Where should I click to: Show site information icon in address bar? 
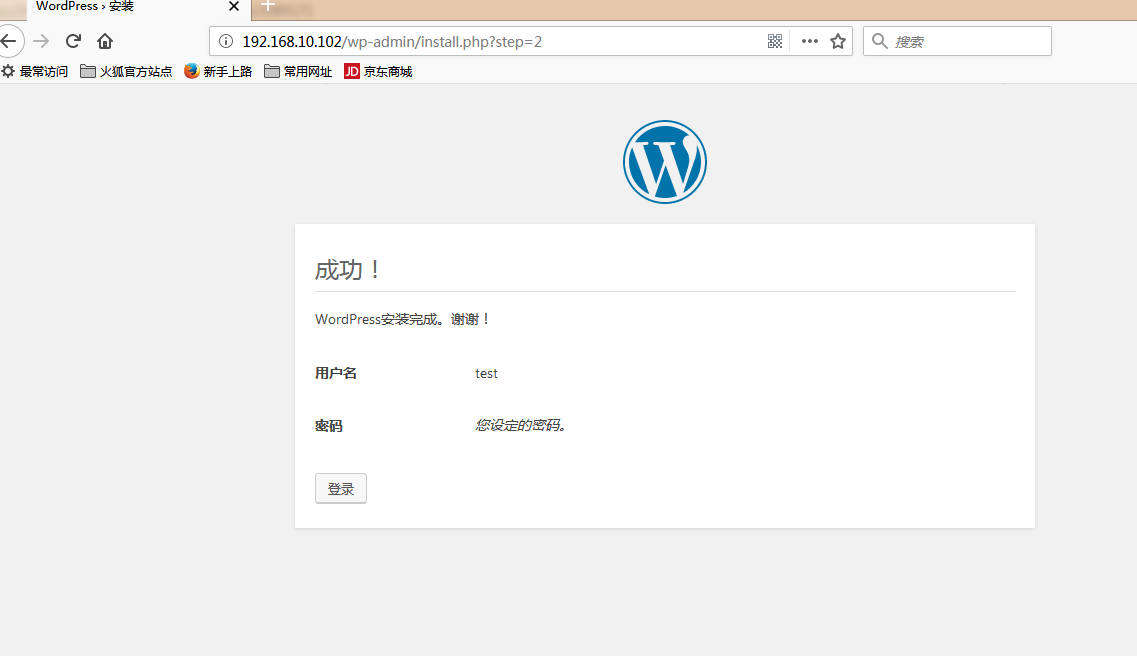pyautogui.click(x=226, y=41)
